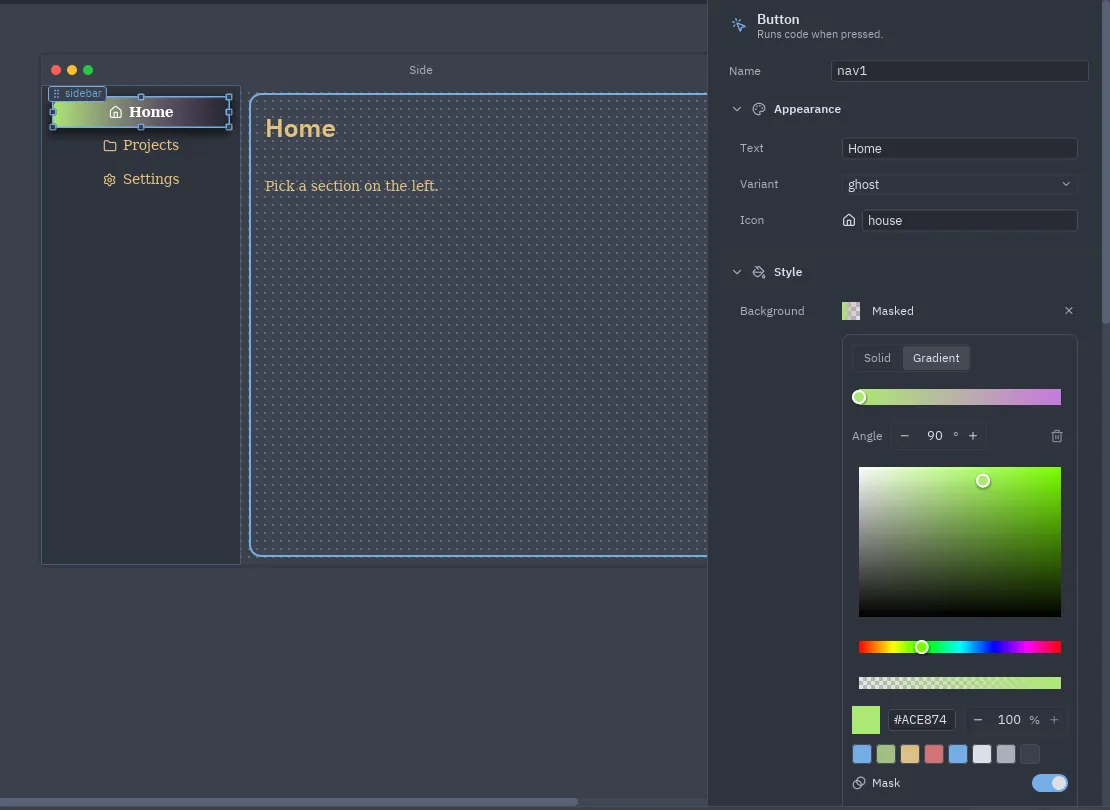Image resolution: width=1110 pixels, height=810 pixels.
Task: Click the Home heading in content panel
Action: tap(300, 128)
